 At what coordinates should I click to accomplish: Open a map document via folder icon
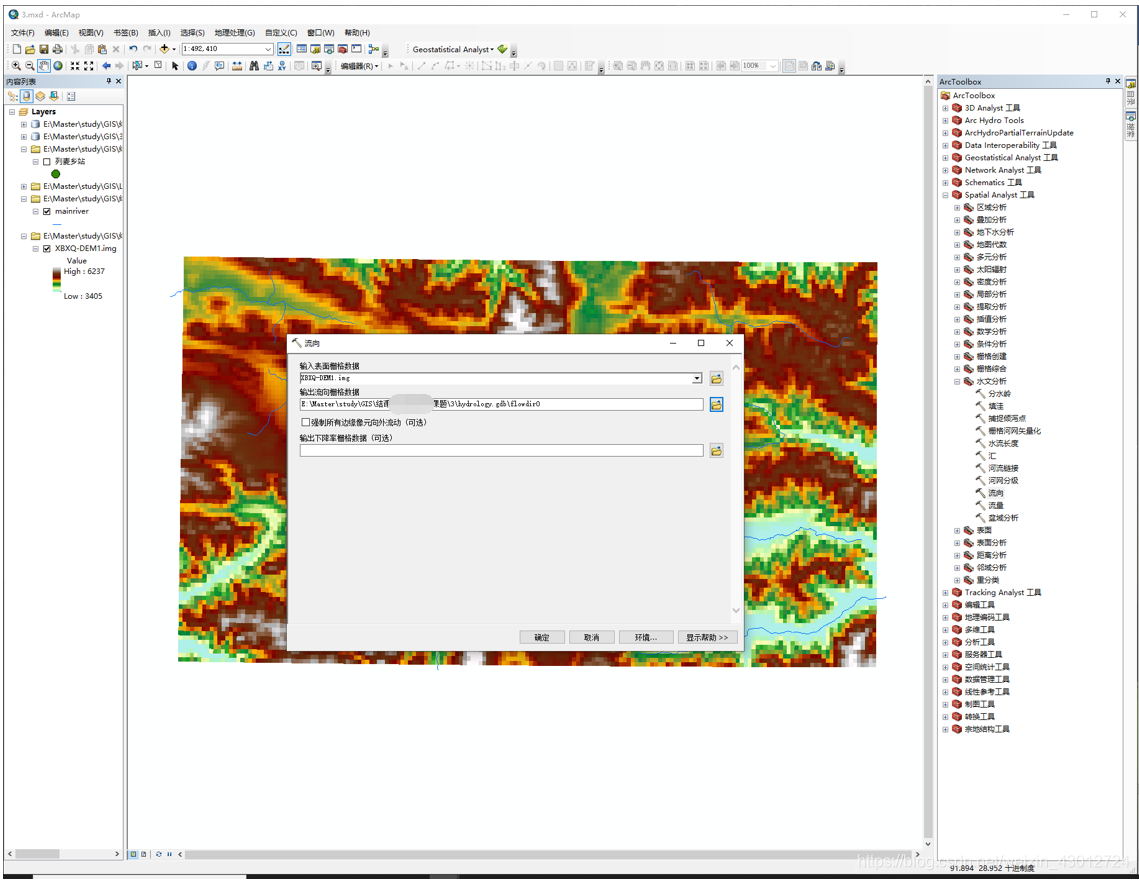coord(30,49)
